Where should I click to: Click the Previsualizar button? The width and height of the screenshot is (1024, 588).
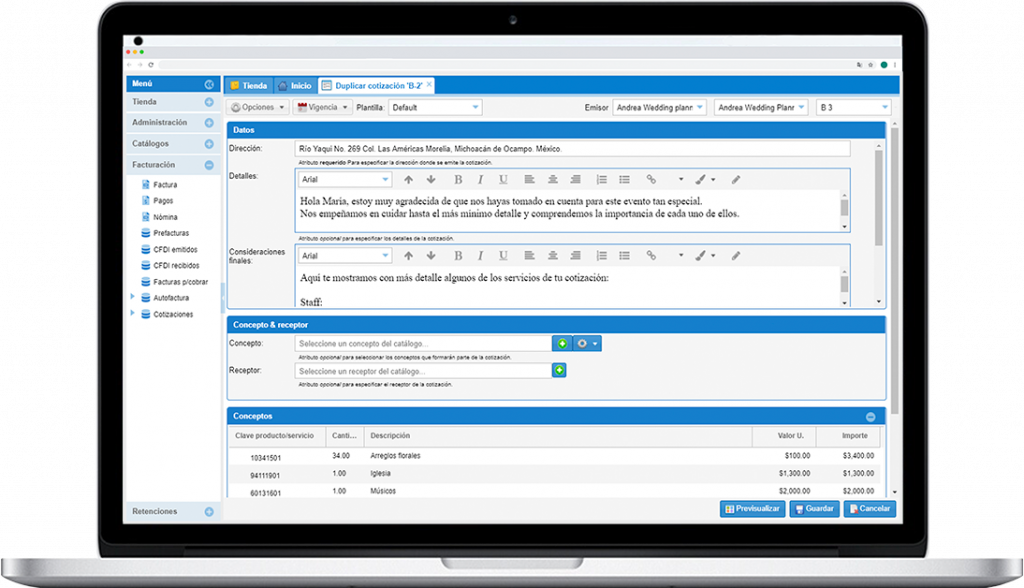tap(752, 509)
